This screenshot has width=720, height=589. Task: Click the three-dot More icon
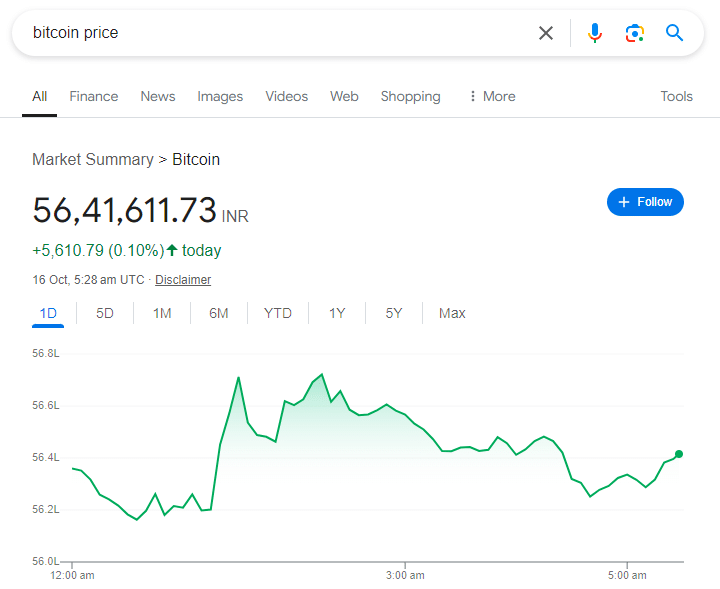coord(473,96)
